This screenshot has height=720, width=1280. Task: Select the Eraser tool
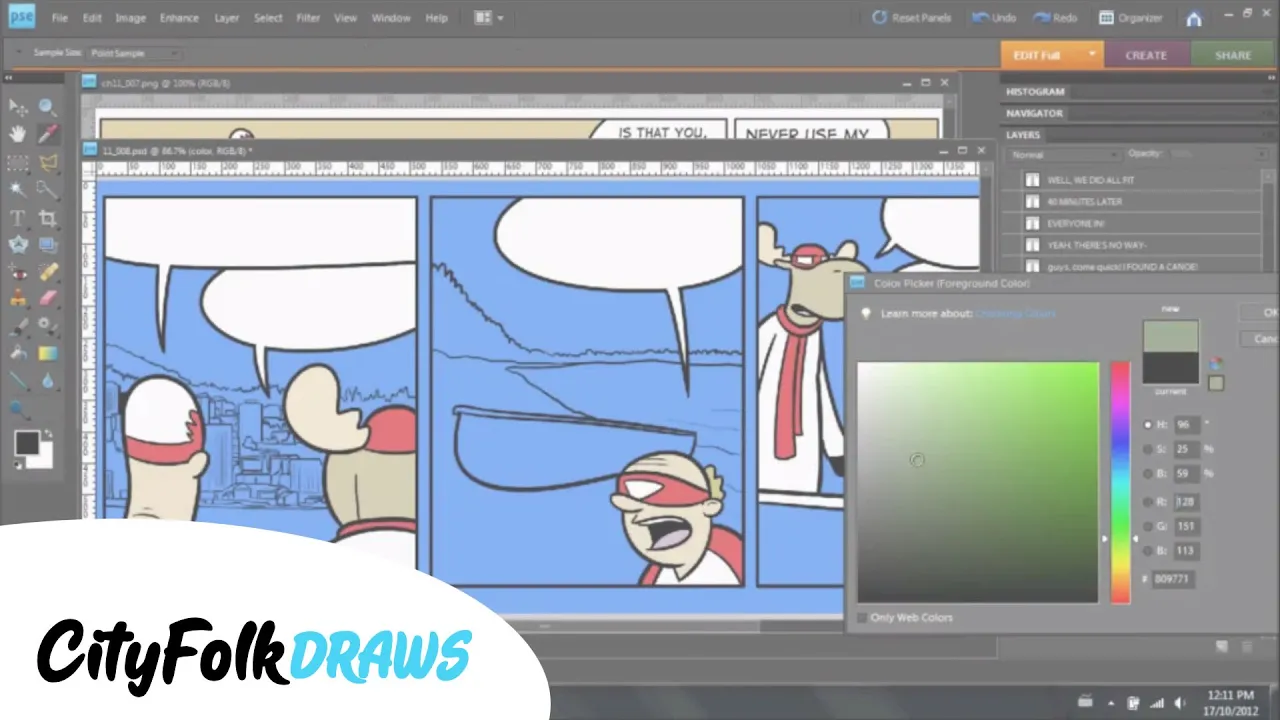[x=47, y=298]
